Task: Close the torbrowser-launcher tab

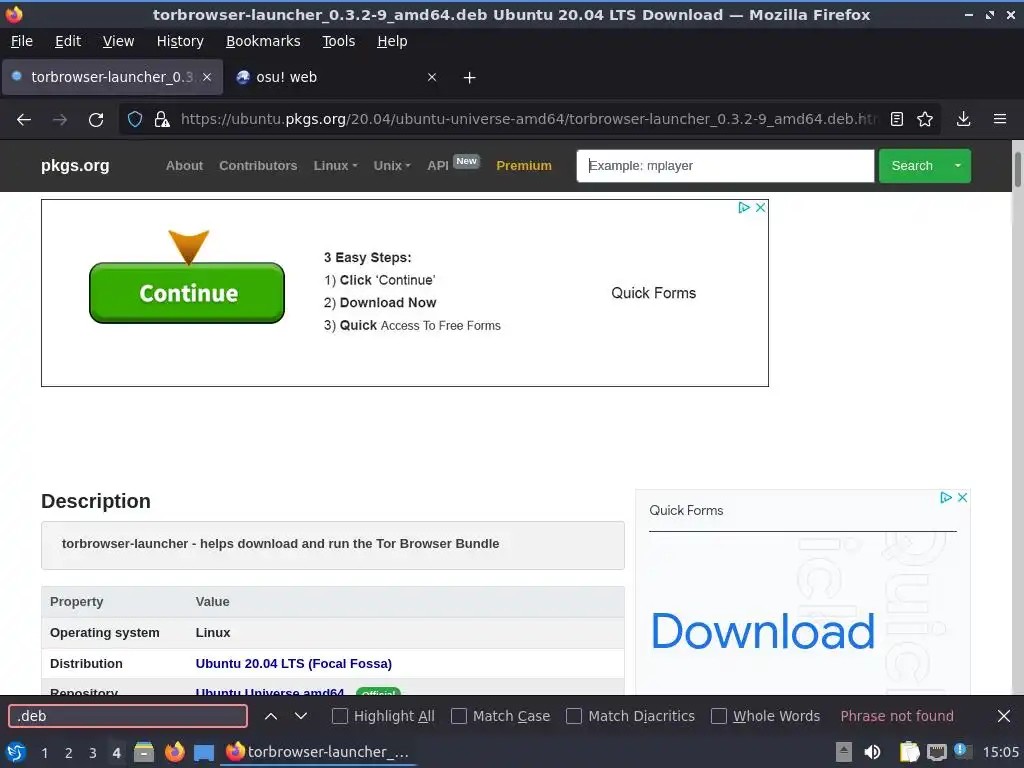Action: point(206,77)
